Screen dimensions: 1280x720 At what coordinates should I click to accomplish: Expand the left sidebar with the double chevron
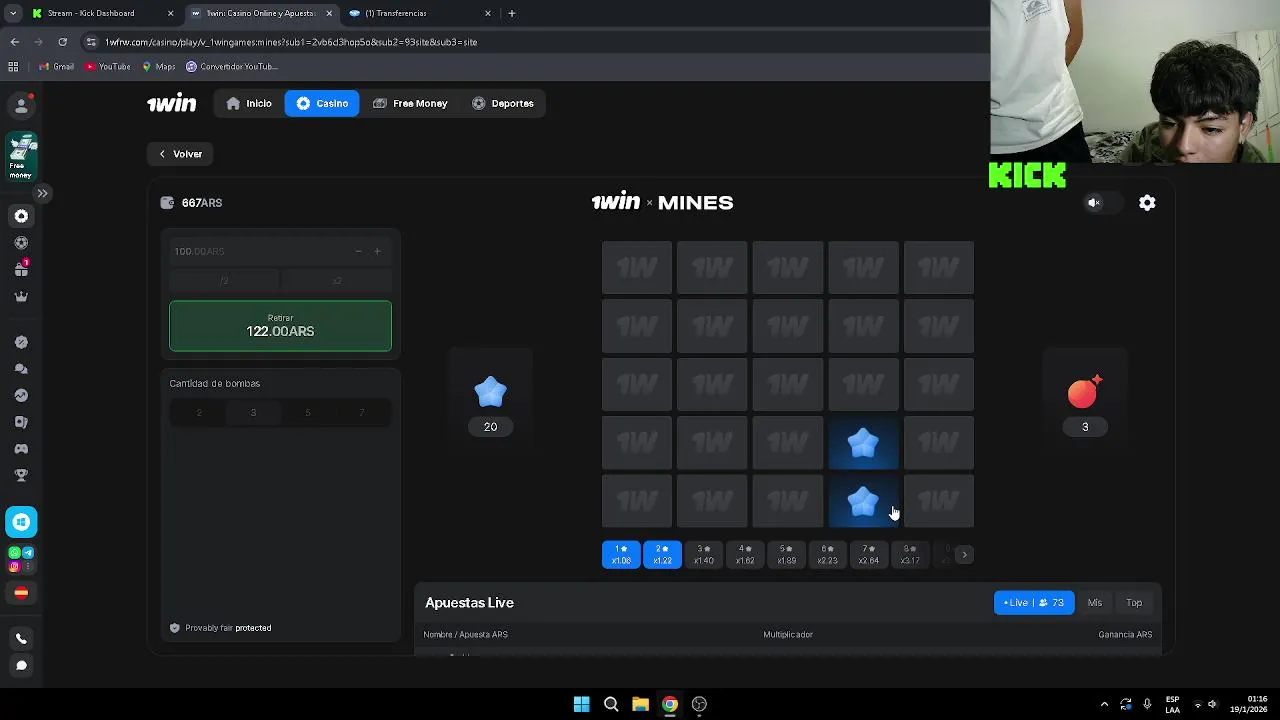click(x=42, y=193)
